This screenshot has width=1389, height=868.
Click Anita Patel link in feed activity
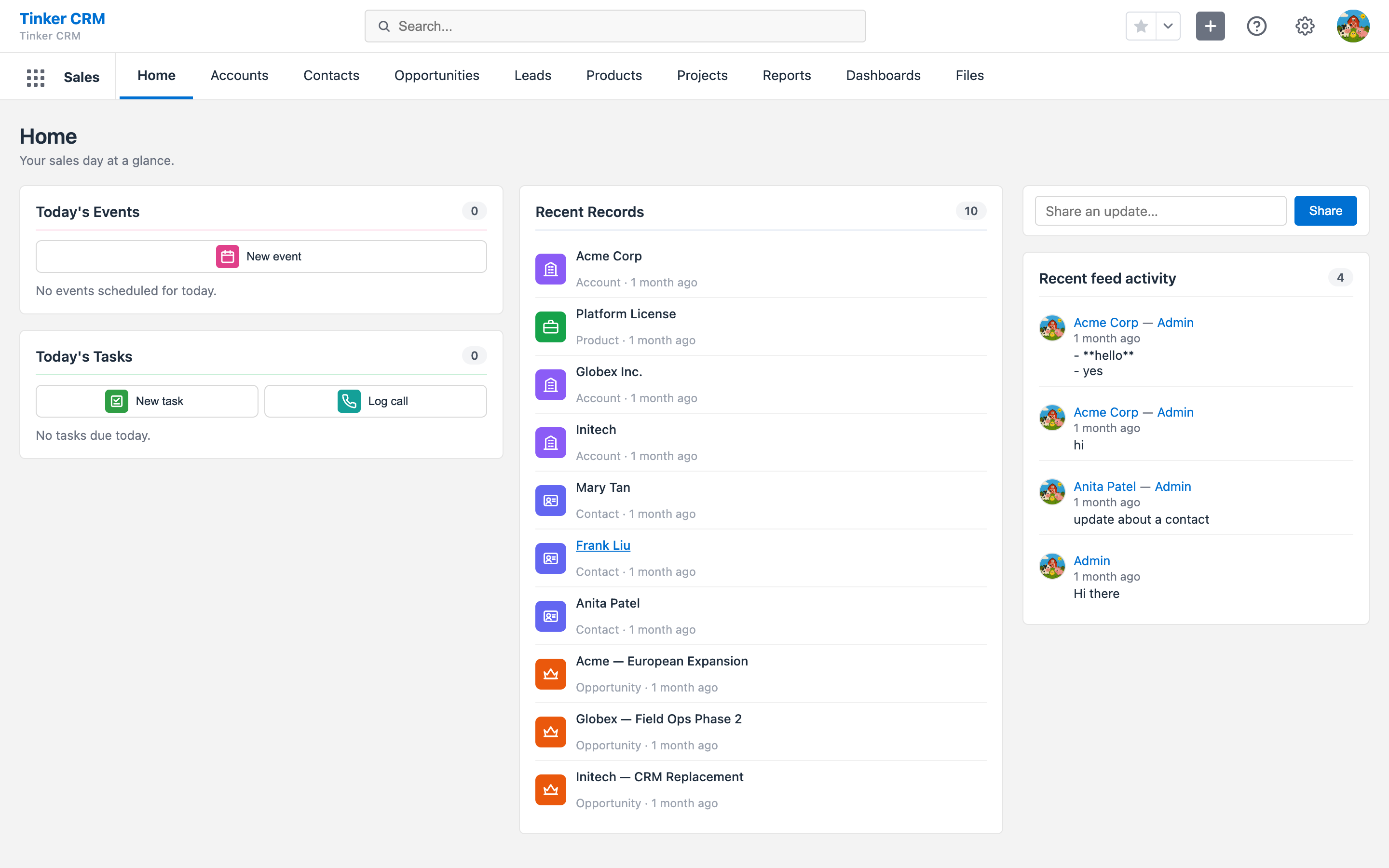[1104, 487]
